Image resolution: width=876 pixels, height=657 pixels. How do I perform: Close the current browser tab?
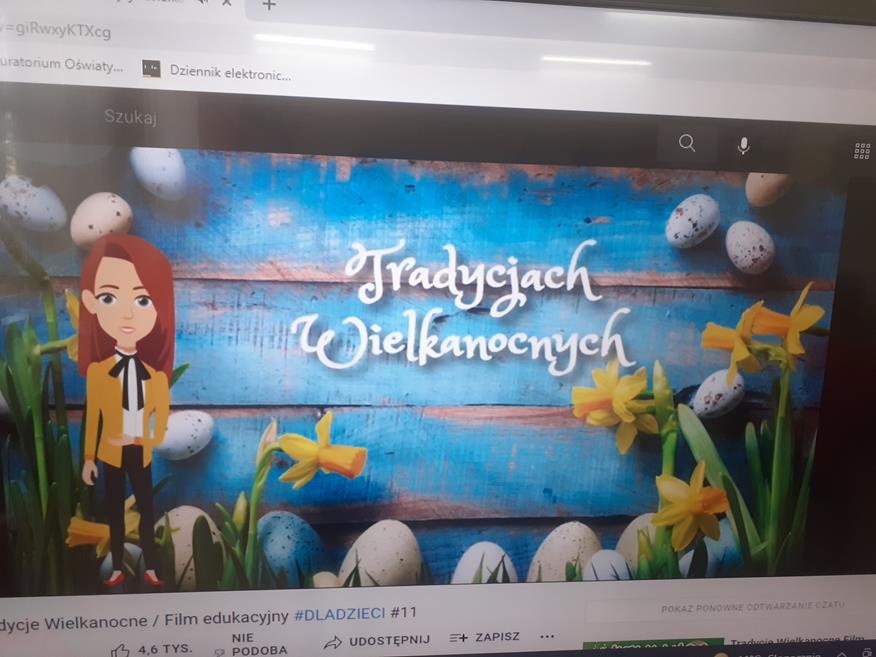pyautogui.click(x=226, y=3)
